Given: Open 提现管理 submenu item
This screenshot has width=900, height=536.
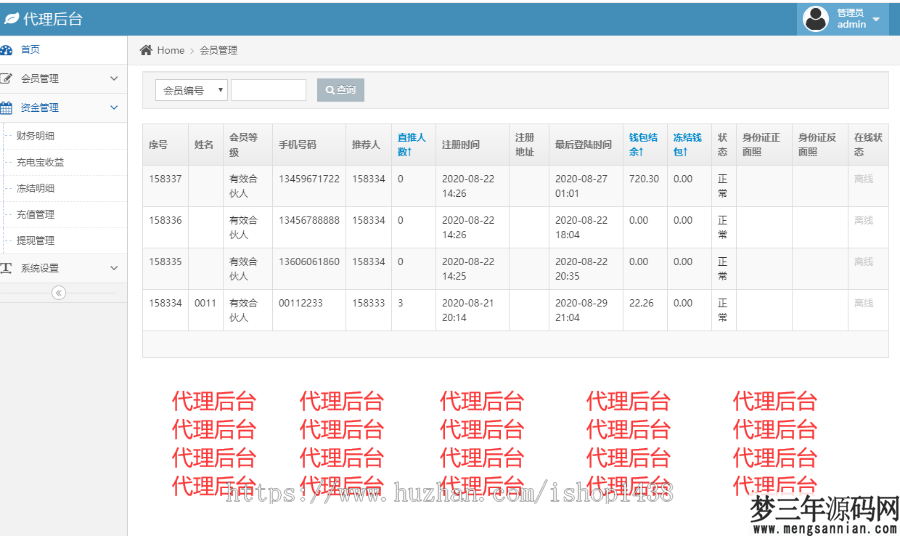Looking at the screenshot, I should [36, 240].
